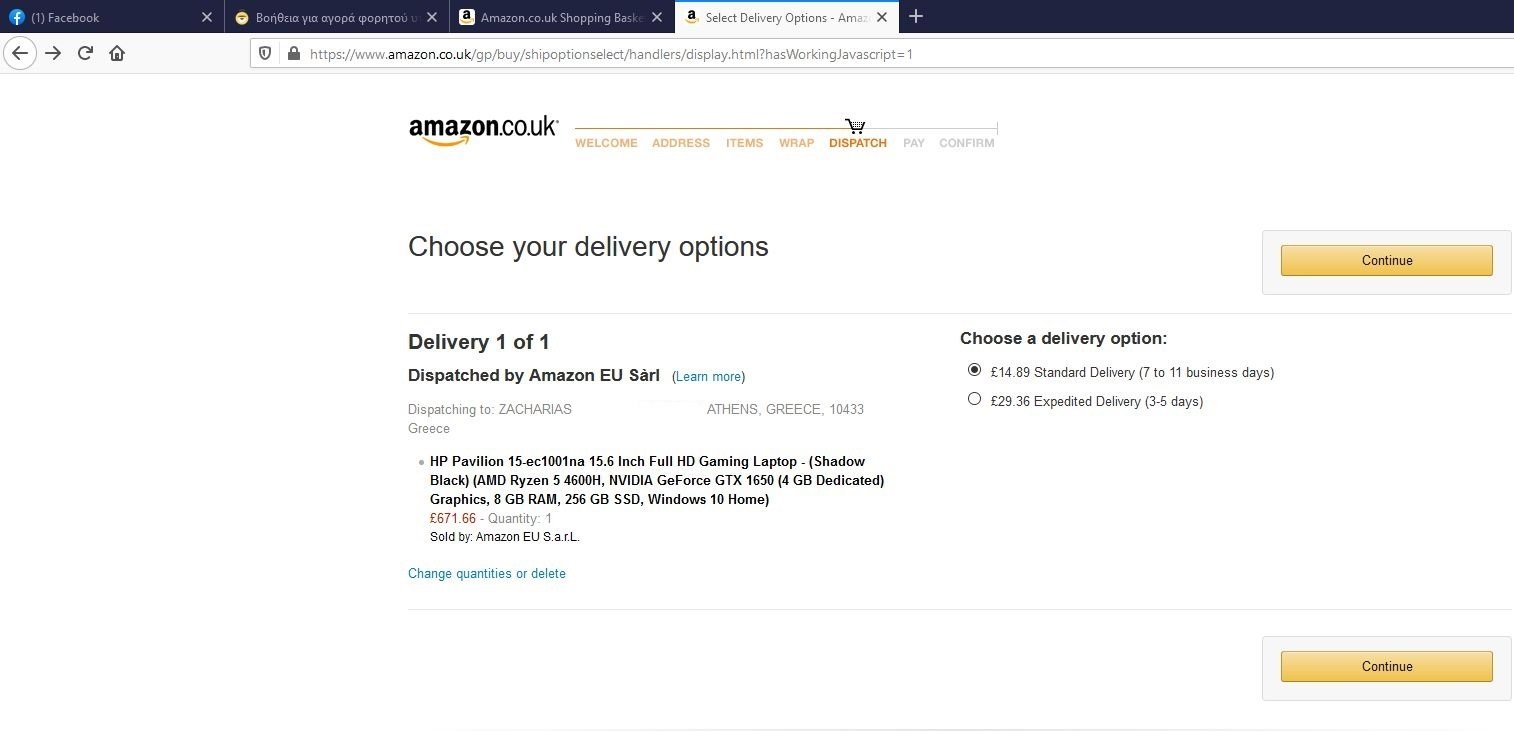Go to the browser Home icon

[x=117, y=53]
